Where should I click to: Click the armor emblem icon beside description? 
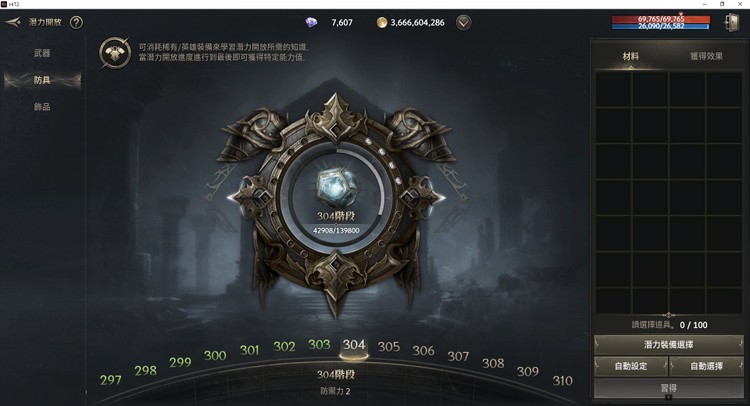(115, 53)
